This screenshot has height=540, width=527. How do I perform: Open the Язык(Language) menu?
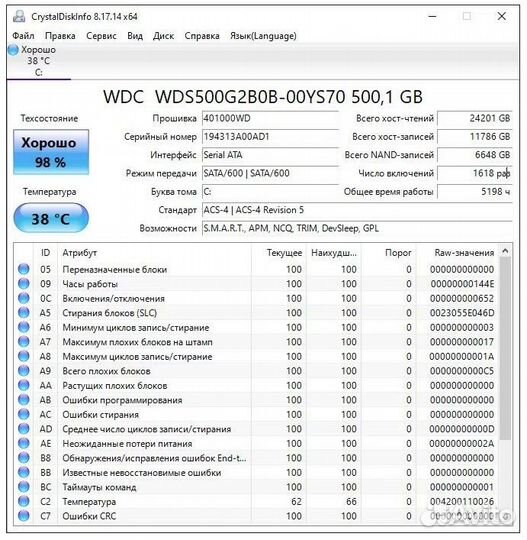click(x=263, y=36)
